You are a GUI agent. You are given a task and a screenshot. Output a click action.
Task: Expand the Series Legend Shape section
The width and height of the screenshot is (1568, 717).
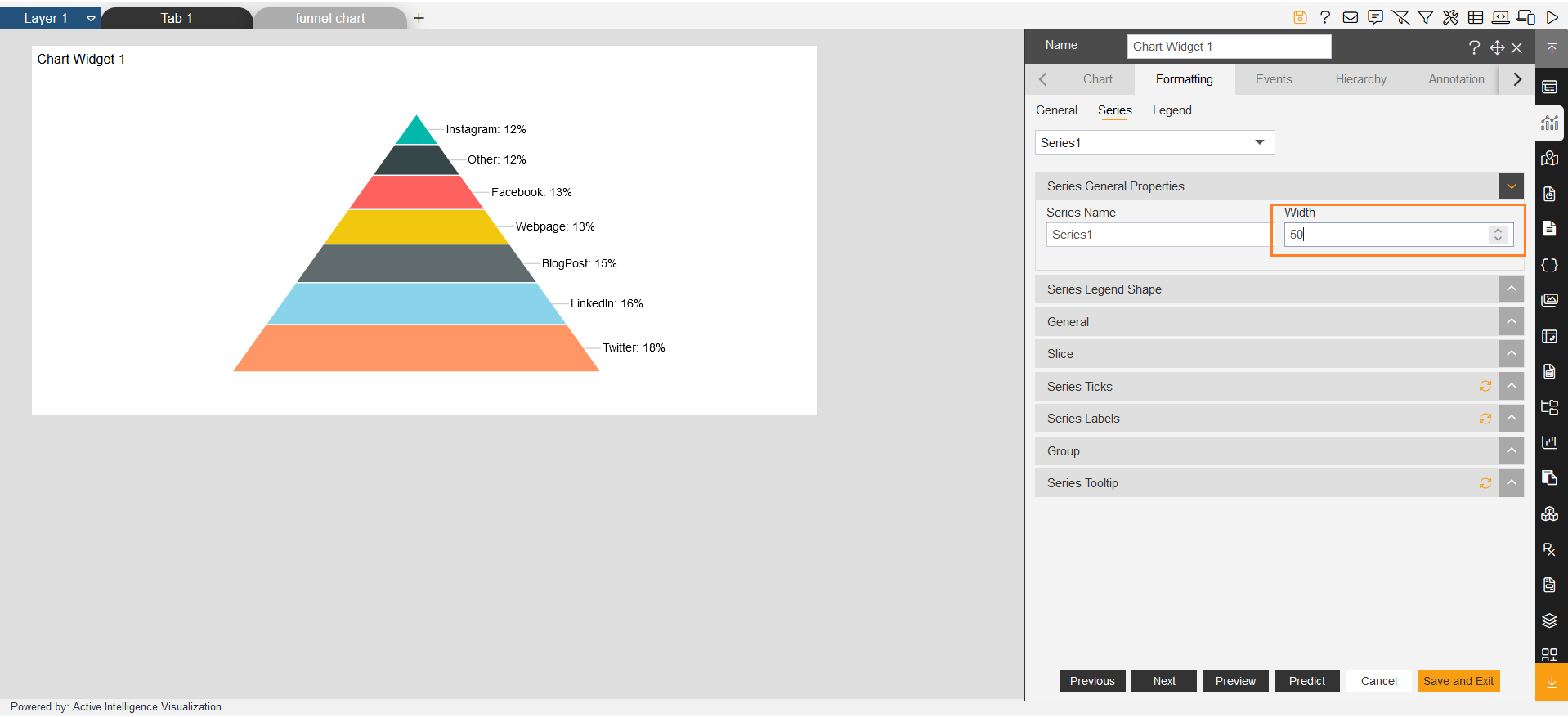point(1511,289)
